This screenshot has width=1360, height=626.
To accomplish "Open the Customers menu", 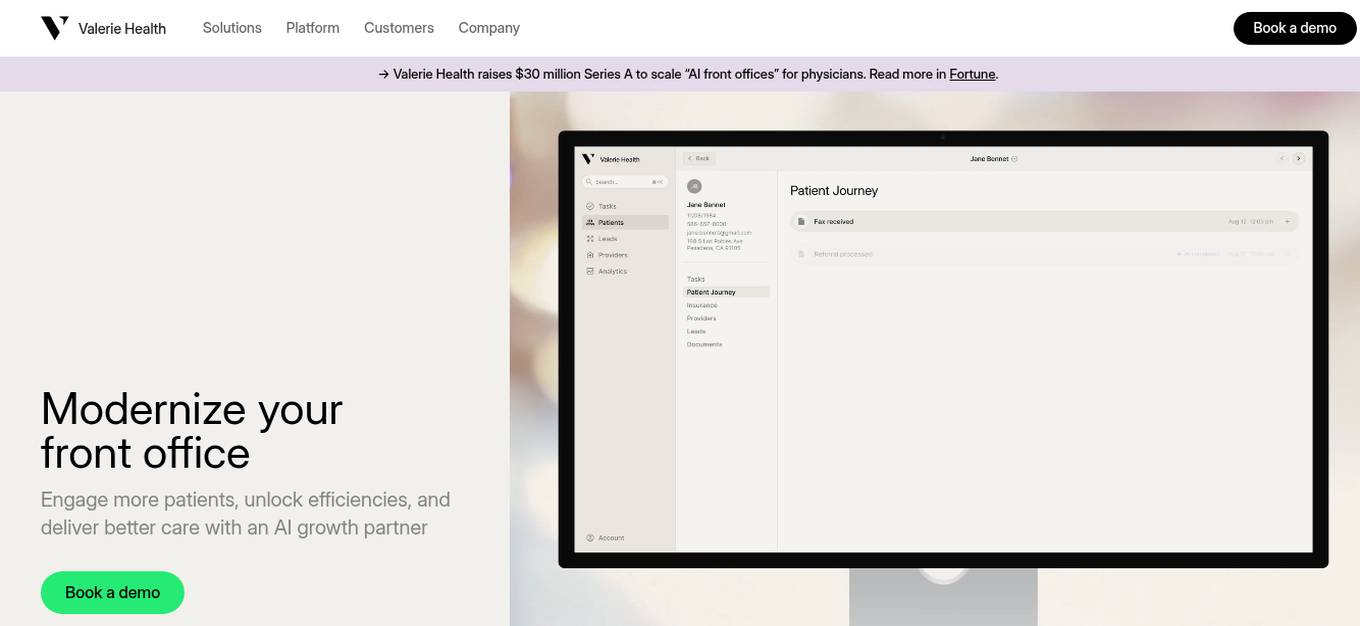I will pyautogui.click(x=399, y=28).
